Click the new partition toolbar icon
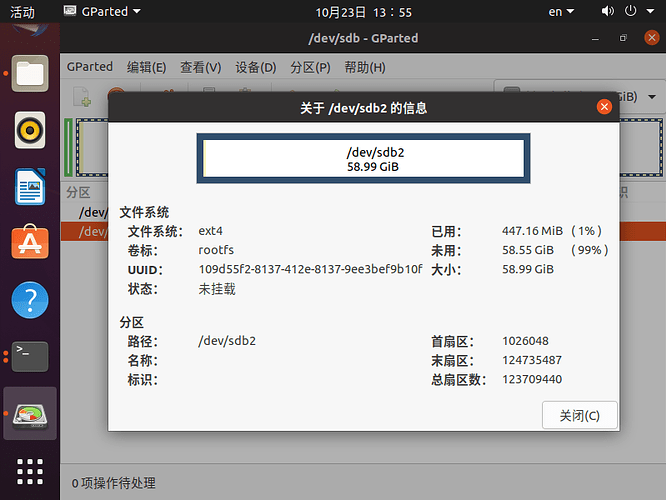The width and height of the screenshot is (666, 500). [82, 97]
